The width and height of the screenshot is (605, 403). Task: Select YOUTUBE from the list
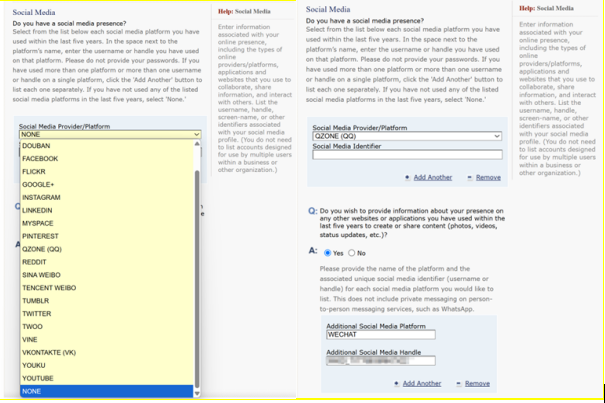coord(107,379)
